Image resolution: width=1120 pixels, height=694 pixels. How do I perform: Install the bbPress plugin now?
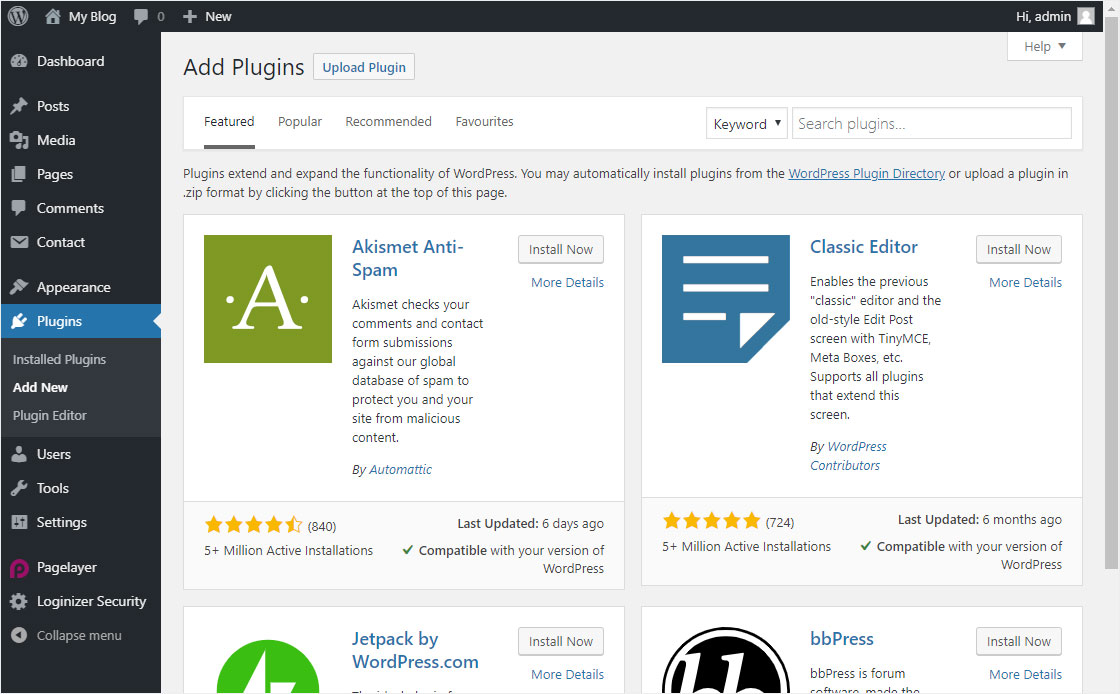pos(1019,641)
